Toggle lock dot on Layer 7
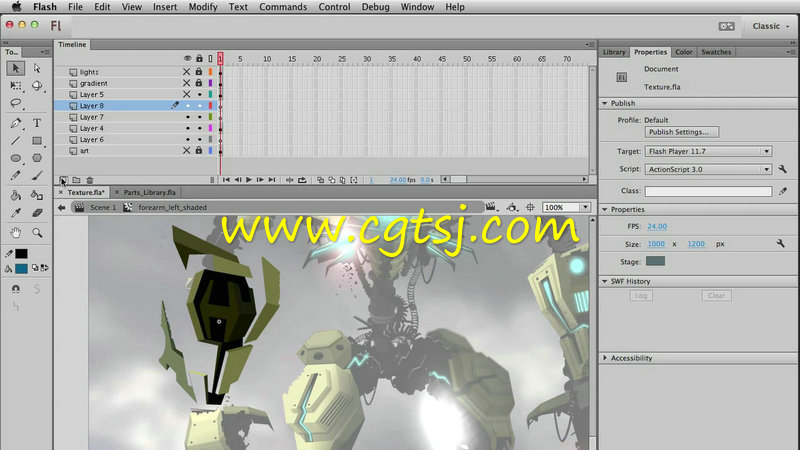The image size is (800, 450). coord(199,117)
